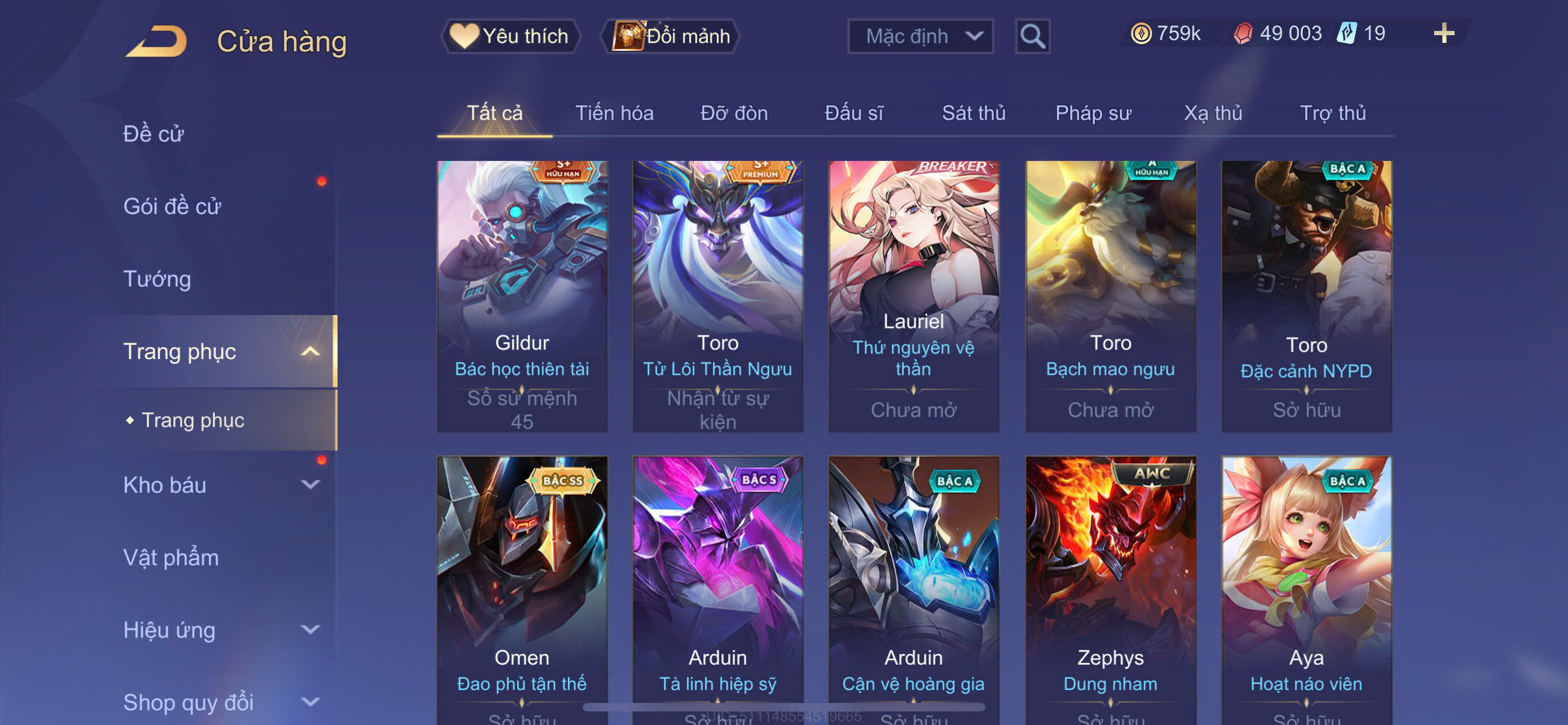1568x725 pixels.
Task: Switch to the Pháp sư tab
Action: click(1093, 113)
